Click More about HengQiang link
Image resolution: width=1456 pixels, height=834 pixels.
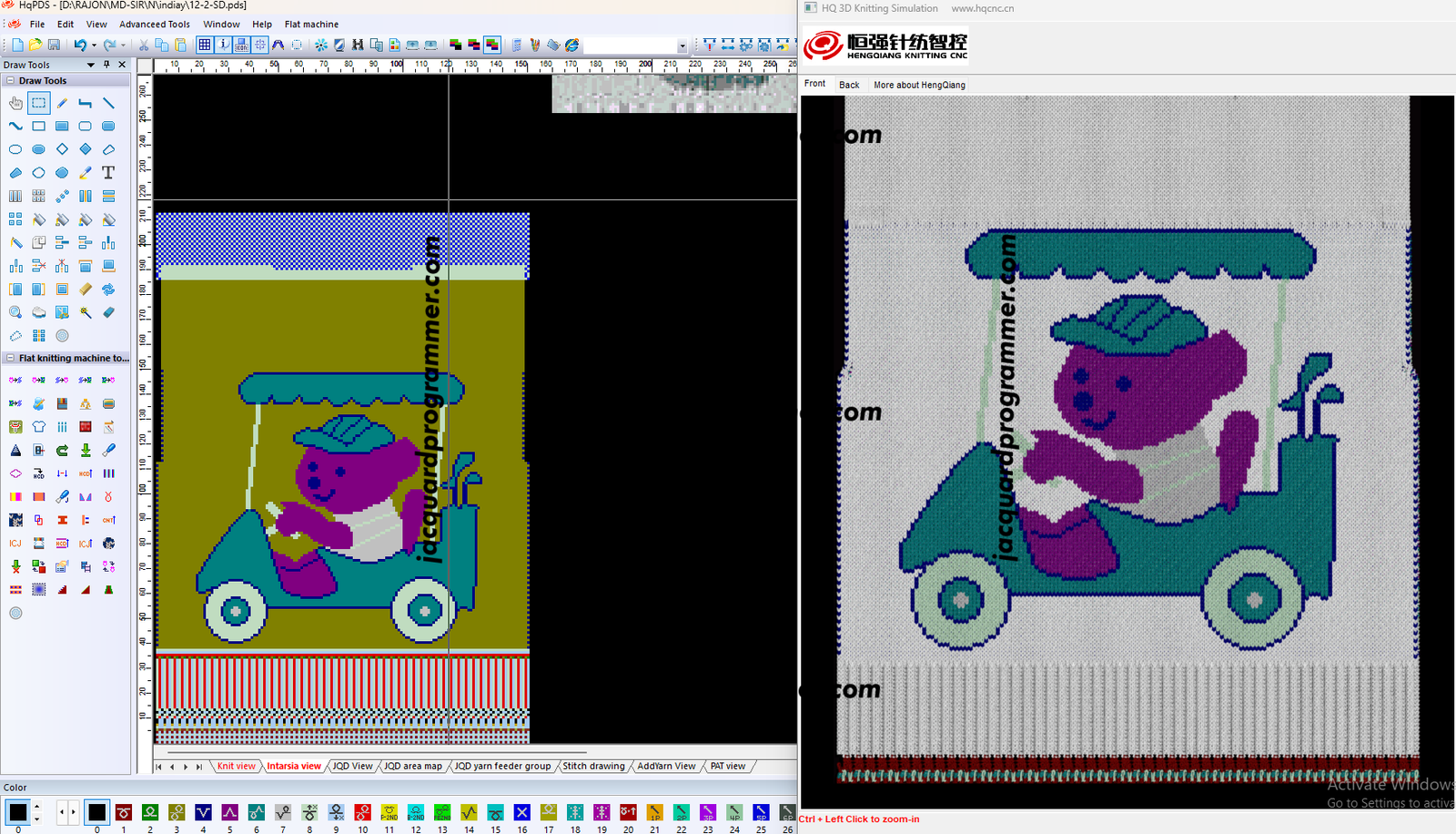pyautogui.click(x=919, y=85)
